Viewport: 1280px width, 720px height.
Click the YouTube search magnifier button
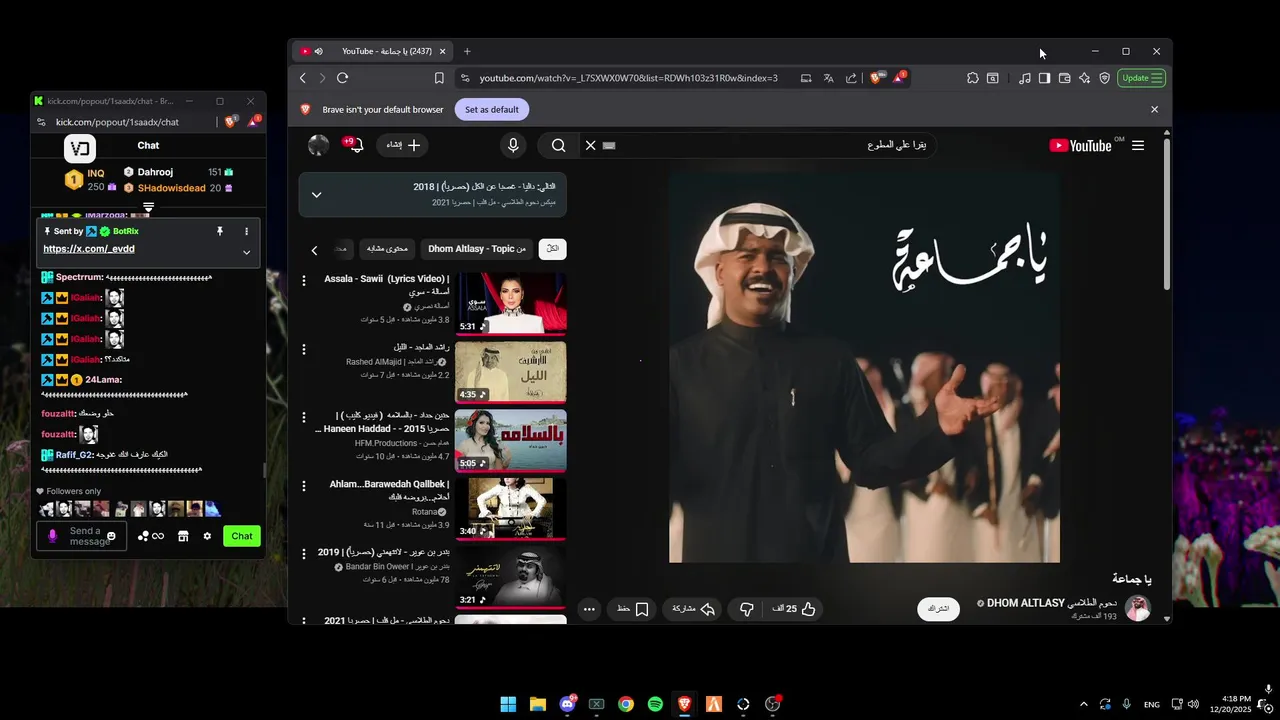point(559,145)
